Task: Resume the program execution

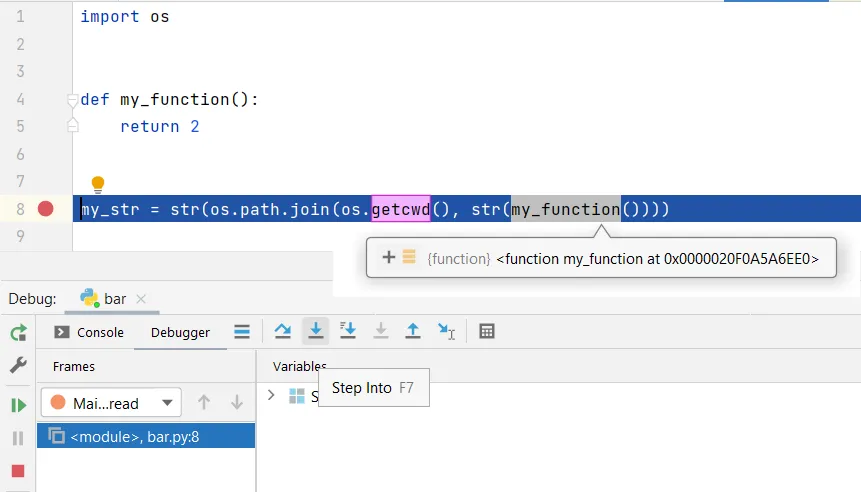Action: (18, 405)
